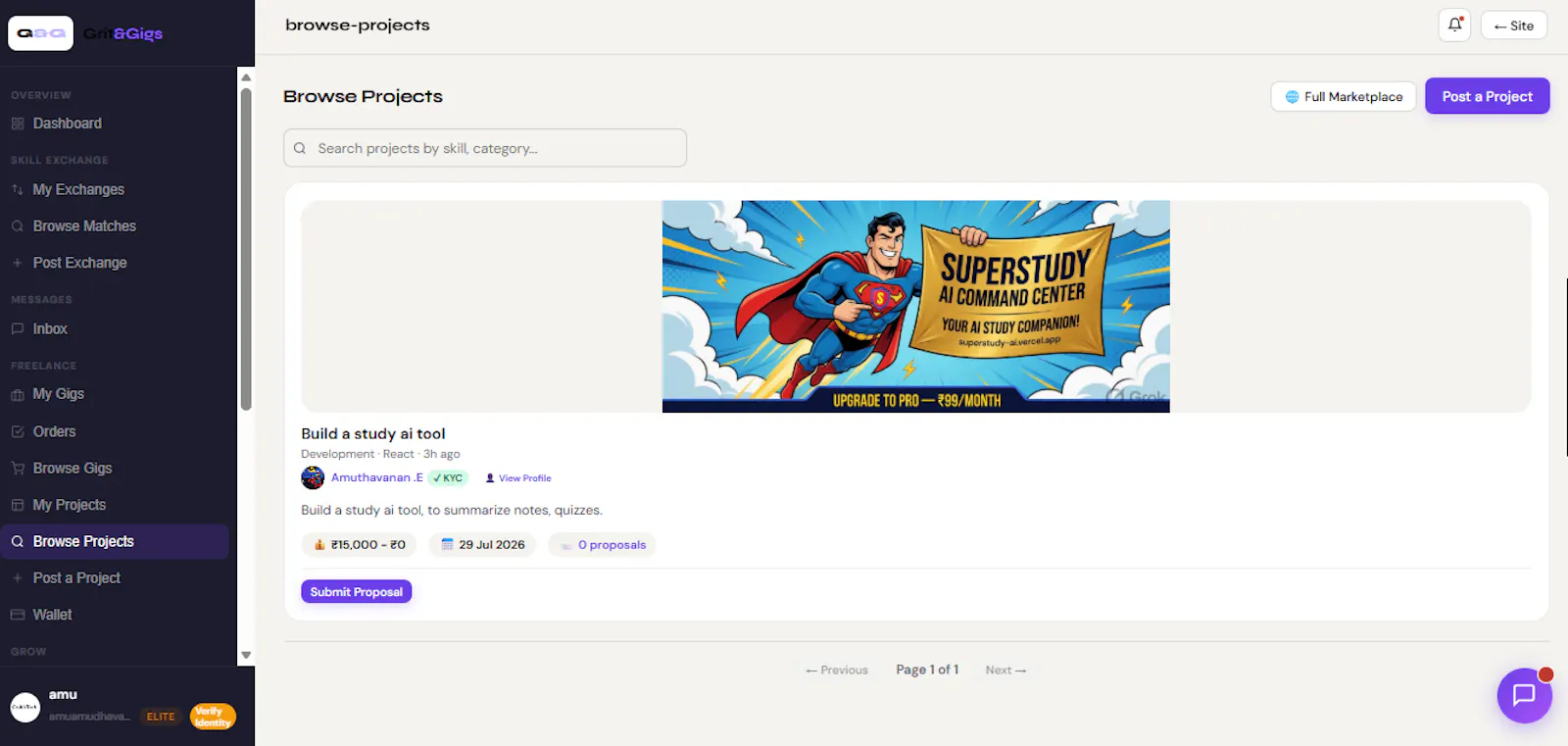Screen dimensions: 1568x746
Task: Click the Dashboard grid icon
Action: 18,124
